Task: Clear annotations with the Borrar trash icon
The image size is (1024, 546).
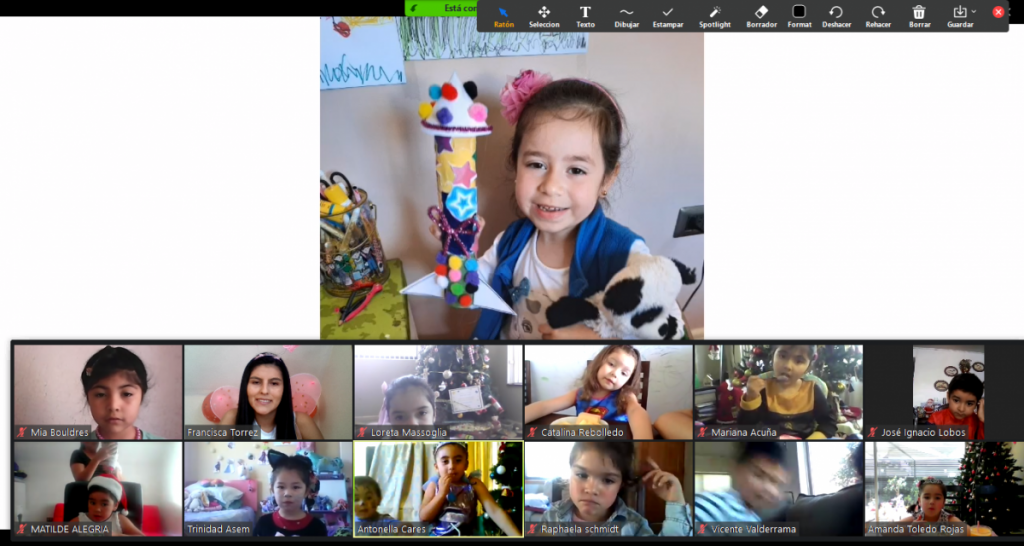Action: coord(918,15)
